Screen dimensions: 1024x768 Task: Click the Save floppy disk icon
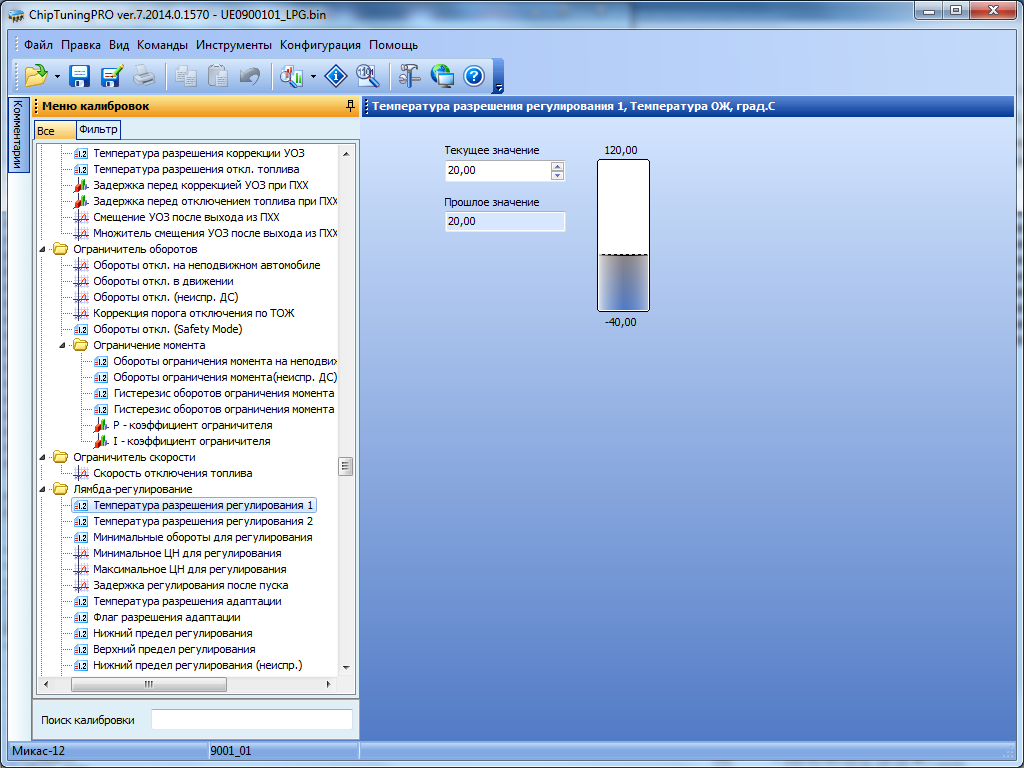79,75
